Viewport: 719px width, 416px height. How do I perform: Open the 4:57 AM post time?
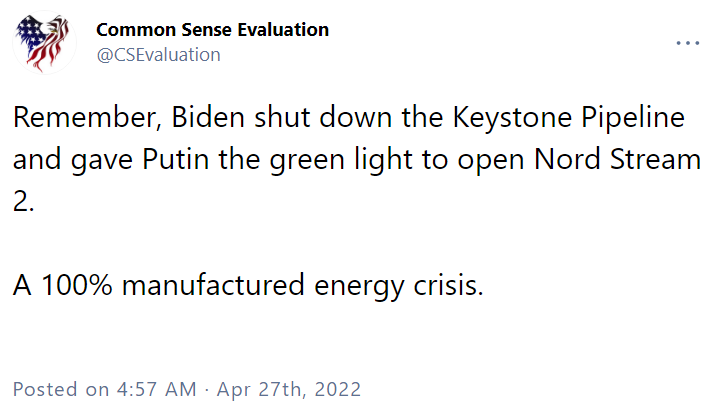pos(156,389)
